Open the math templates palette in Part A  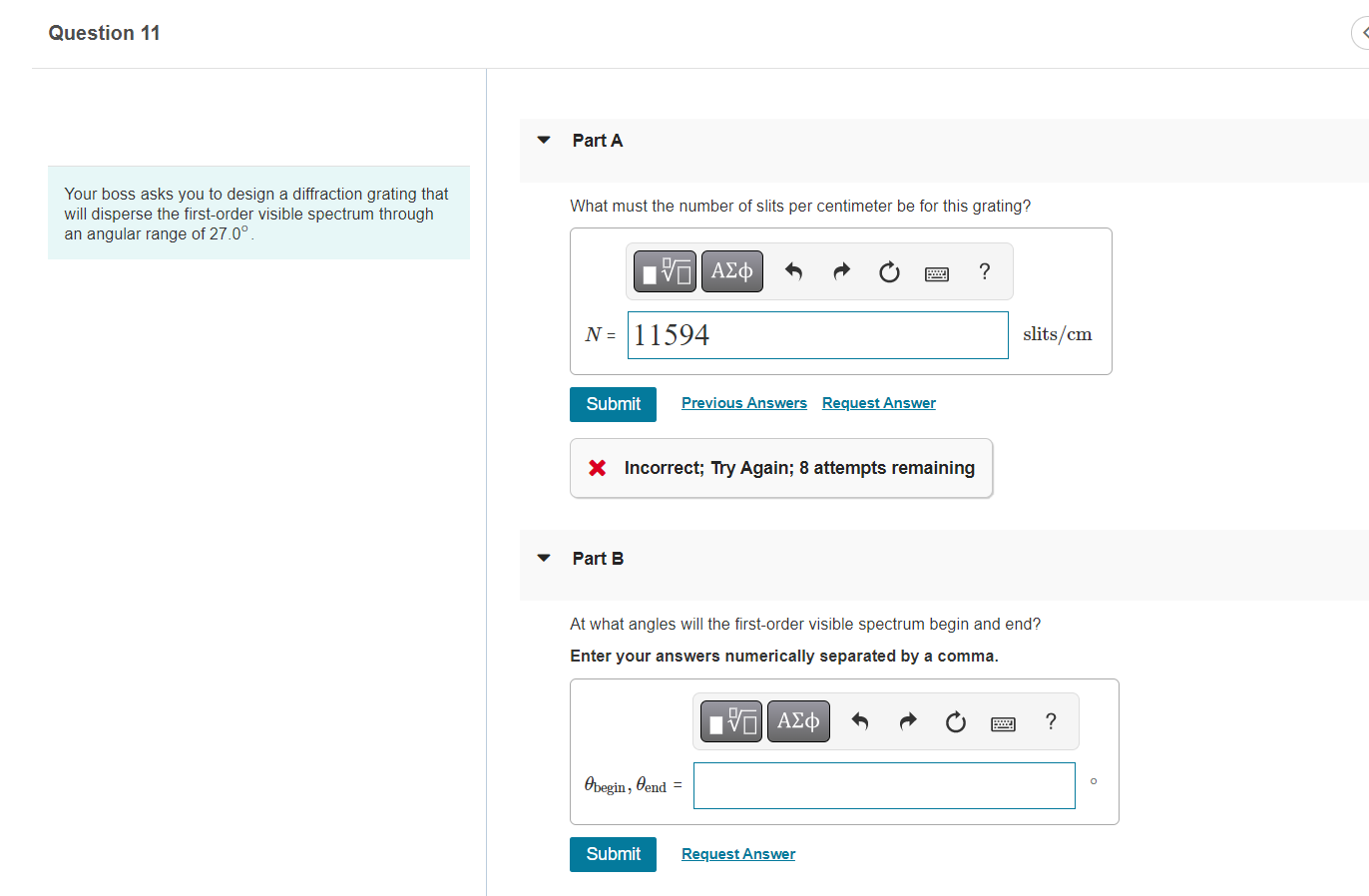(x=665, y=270)
